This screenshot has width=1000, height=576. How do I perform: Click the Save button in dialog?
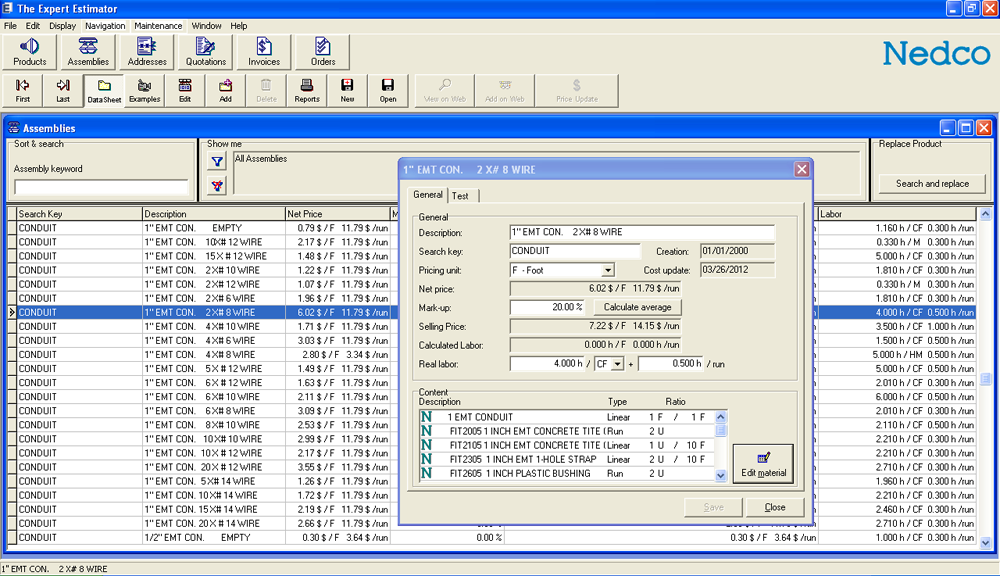click(x=713, y=507)
